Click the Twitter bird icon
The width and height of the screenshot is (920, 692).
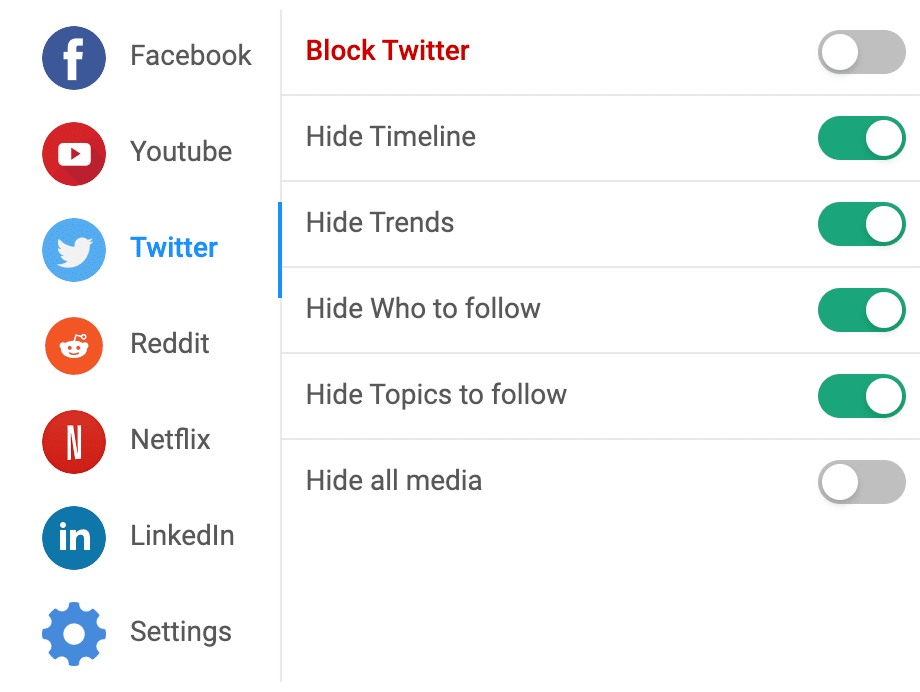pos(74,249)
